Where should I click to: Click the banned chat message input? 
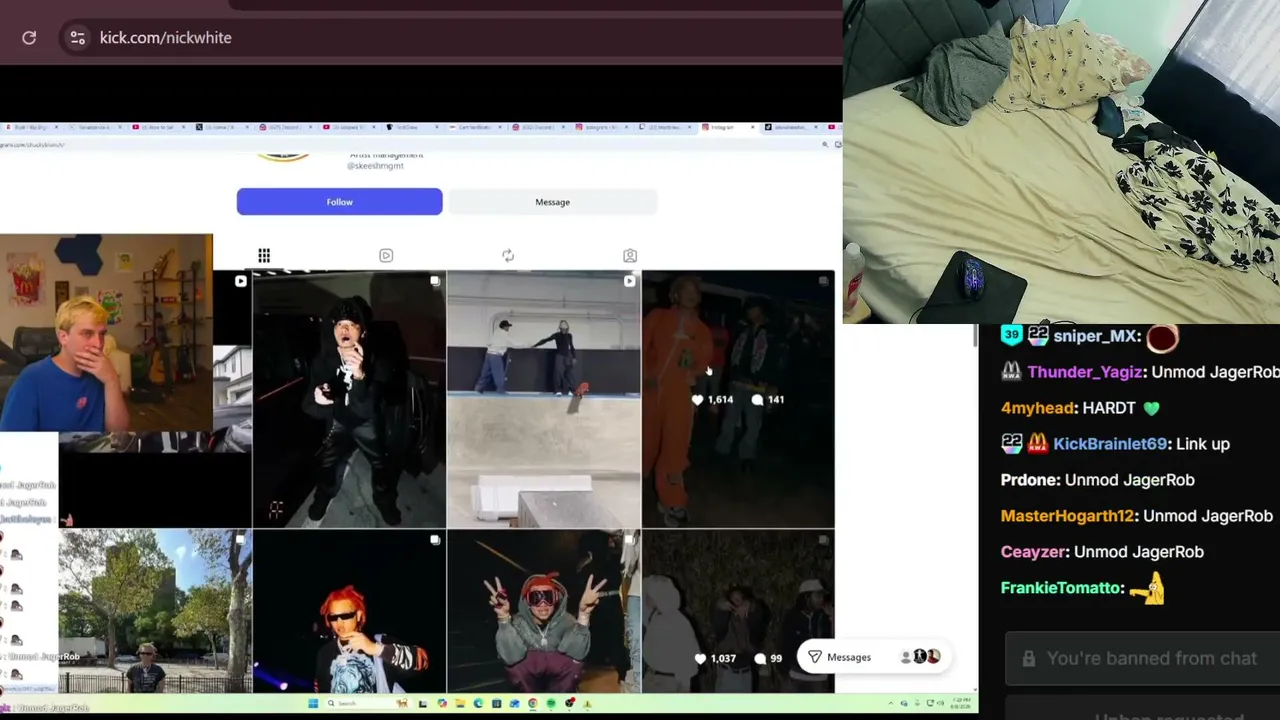coord(1142,658)
